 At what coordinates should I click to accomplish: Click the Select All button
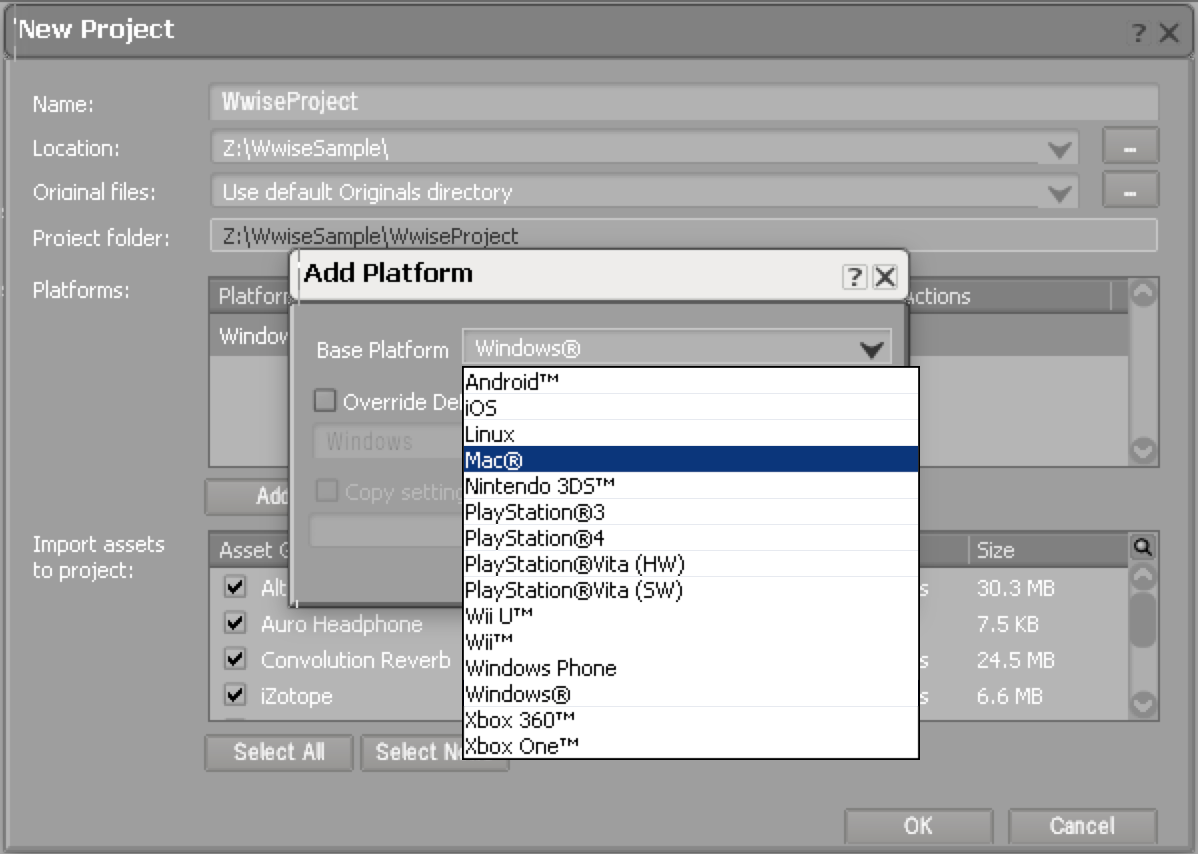279,752
